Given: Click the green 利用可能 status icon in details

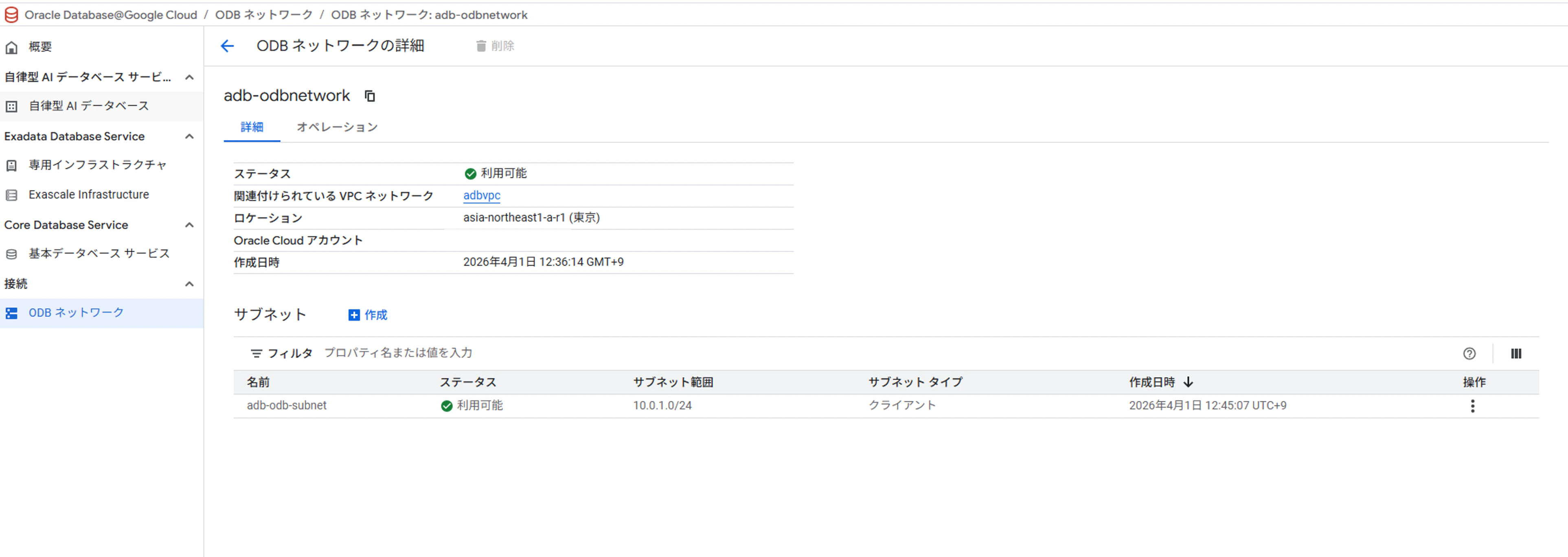Looking at the screenshot, I should [471, 173].
